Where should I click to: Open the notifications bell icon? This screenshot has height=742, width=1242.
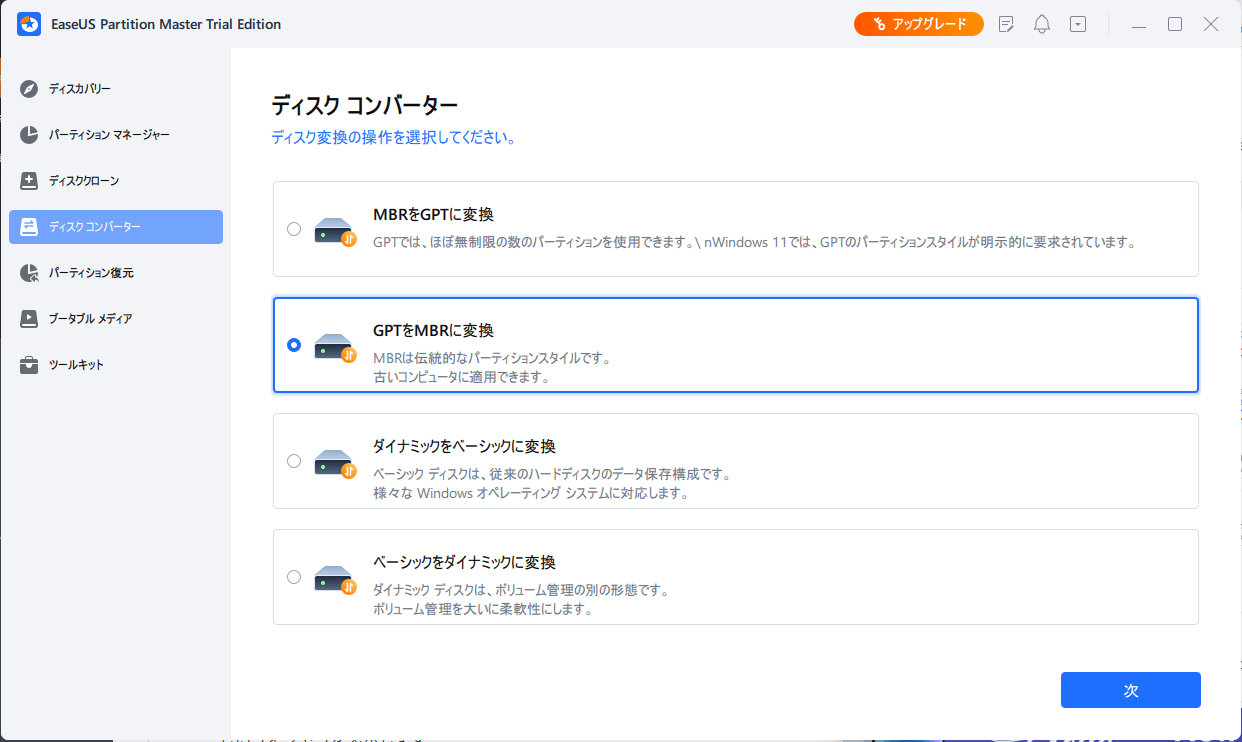[1042, 24]
